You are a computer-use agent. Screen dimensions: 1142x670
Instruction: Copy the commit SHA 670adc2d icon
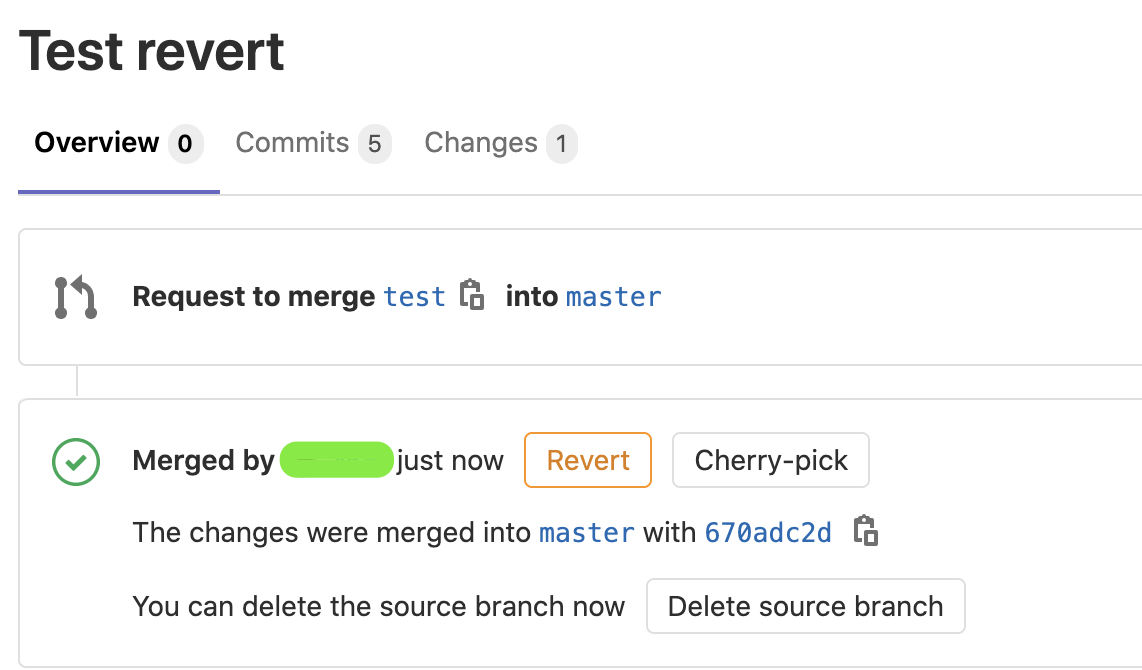click(x=866, y=531)
